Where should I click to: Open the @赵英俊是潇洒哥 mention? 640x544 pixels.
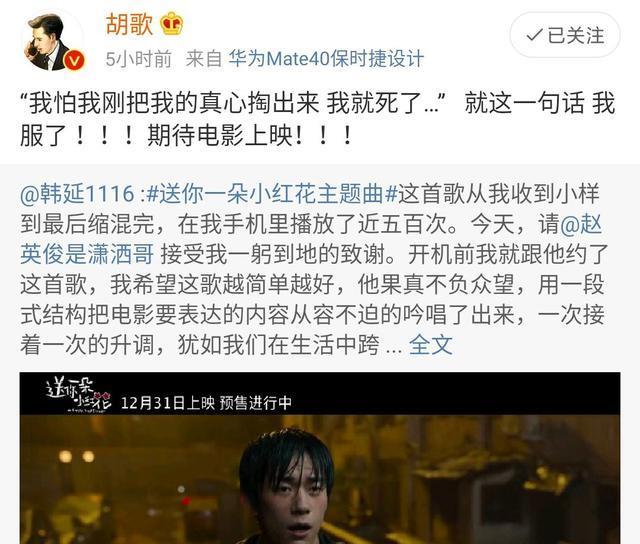pyautogui.click(x=311, y=239)
